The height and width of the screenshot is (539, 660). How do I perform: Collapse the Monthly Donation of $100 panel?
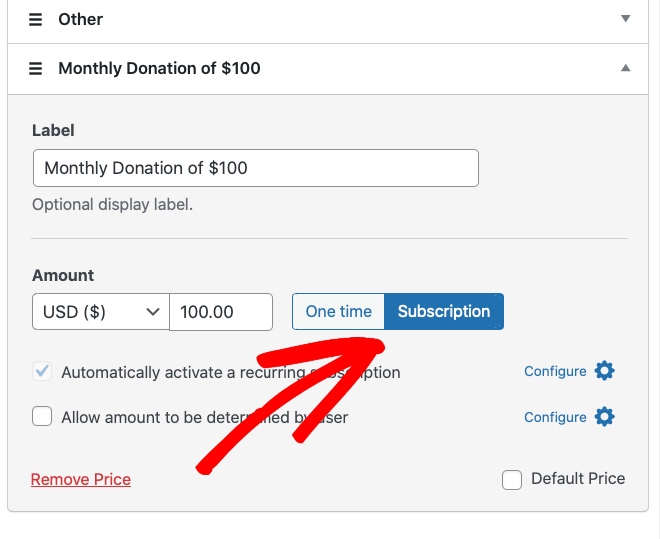626,69
